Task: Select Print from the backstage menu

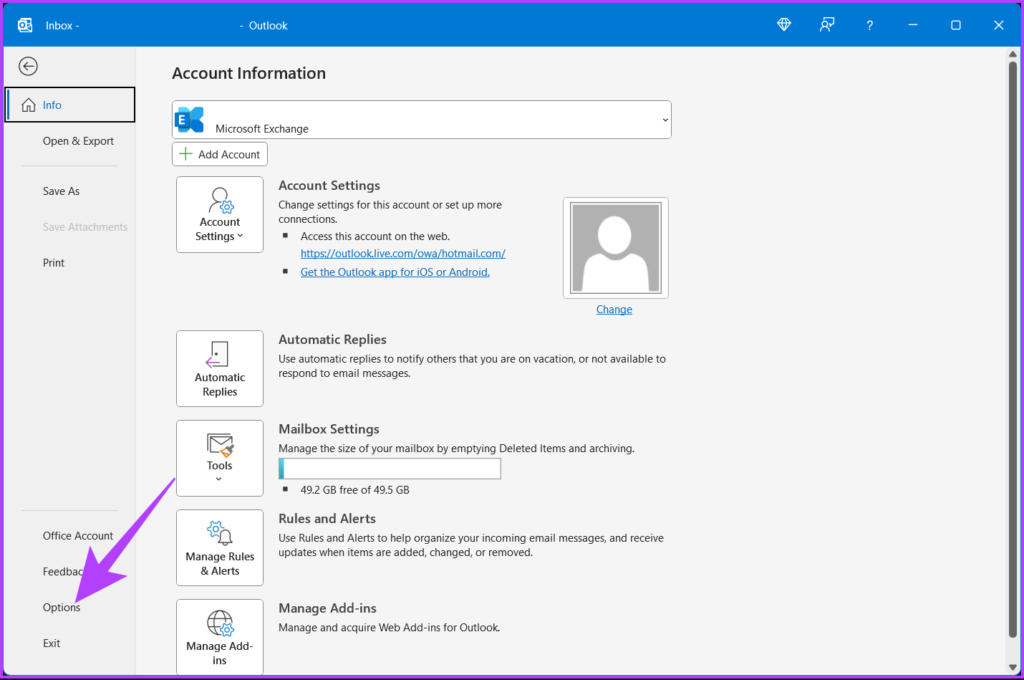Action: coord(53,263)
